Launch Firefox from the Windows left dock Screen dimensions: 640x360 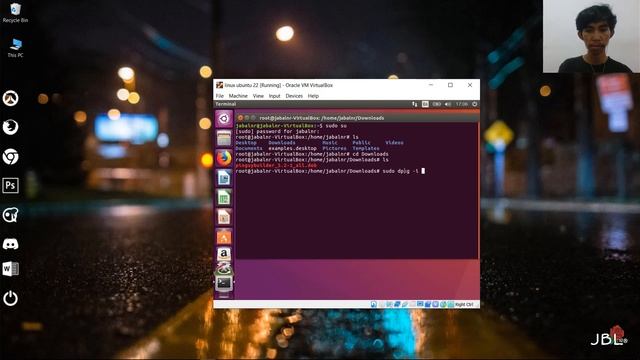11,127
